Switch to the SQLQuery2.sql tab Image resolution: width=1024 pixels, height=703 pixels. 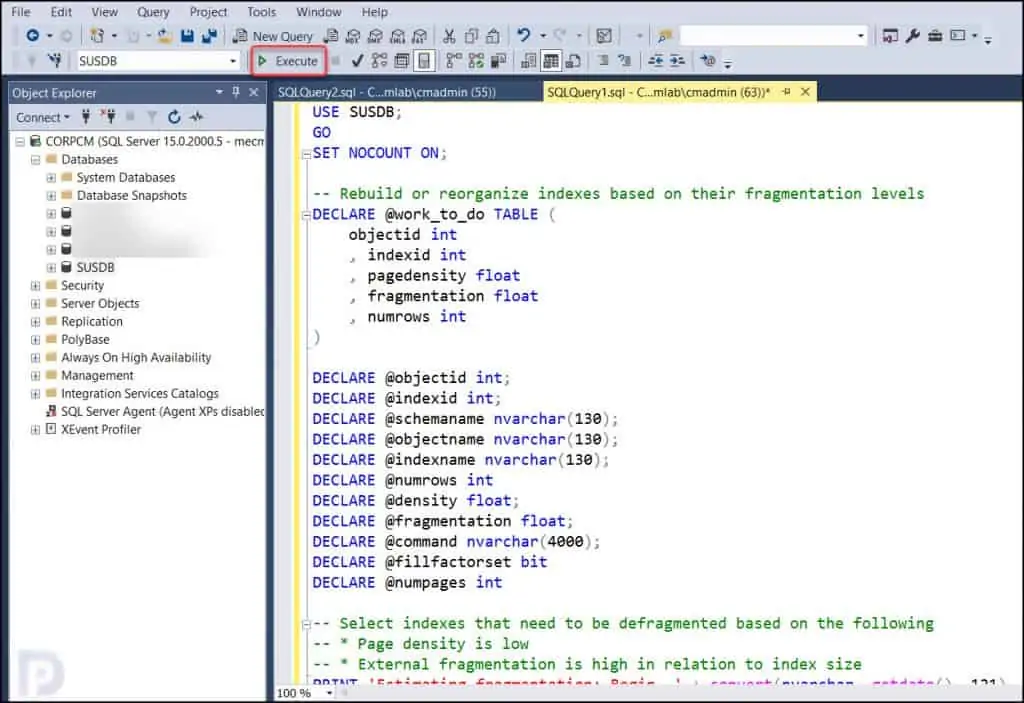(x=387, y=92)
